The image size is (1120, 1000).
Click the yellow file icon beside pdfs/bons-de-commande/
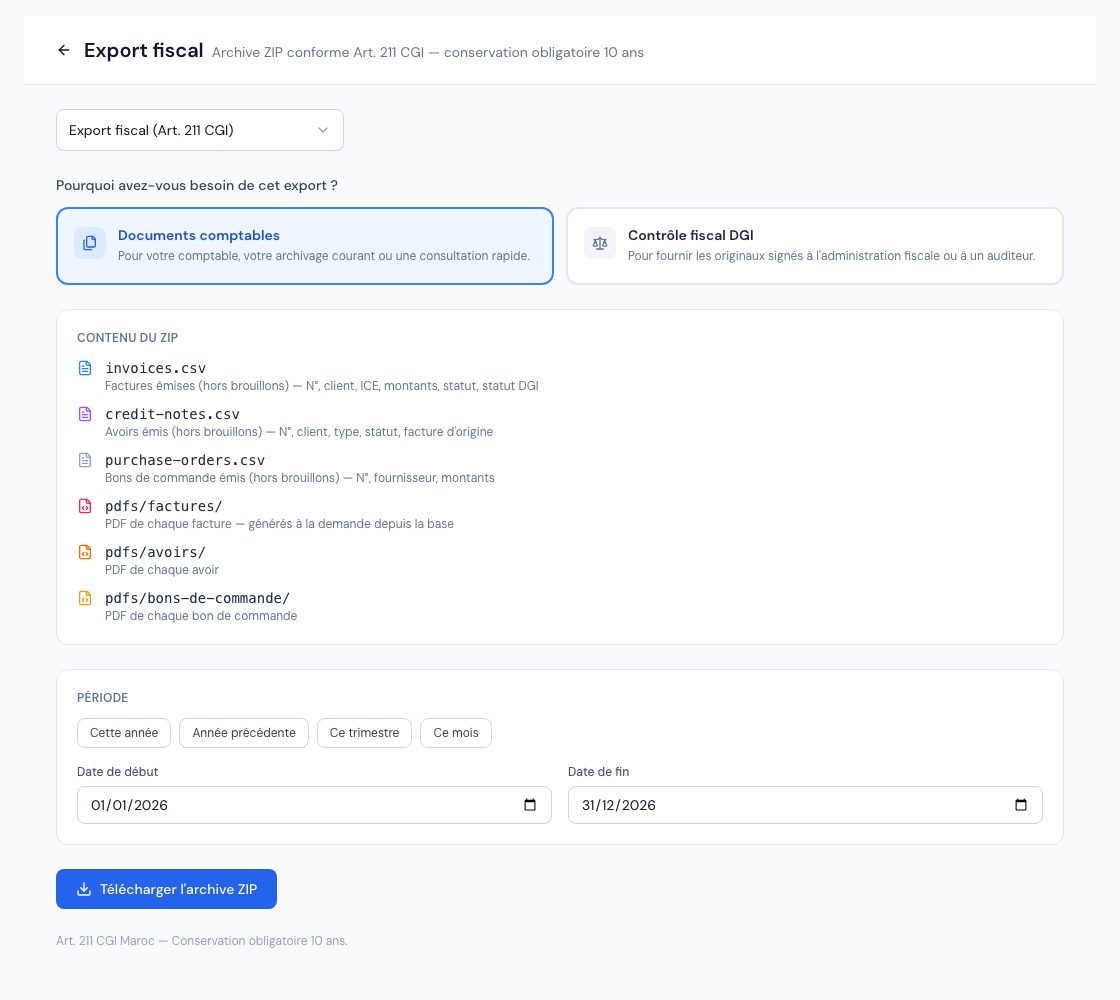coord(85,598)
